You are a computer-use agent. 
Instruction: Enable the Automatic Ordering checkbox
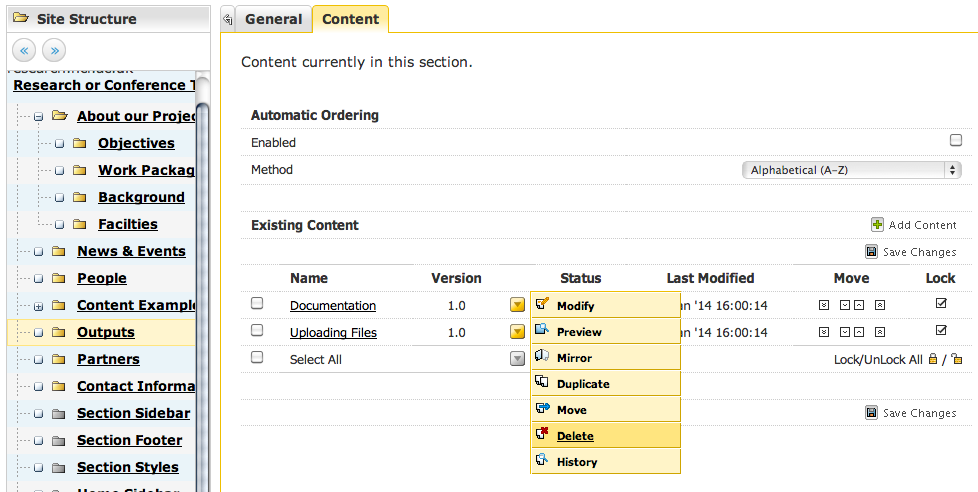956,141
